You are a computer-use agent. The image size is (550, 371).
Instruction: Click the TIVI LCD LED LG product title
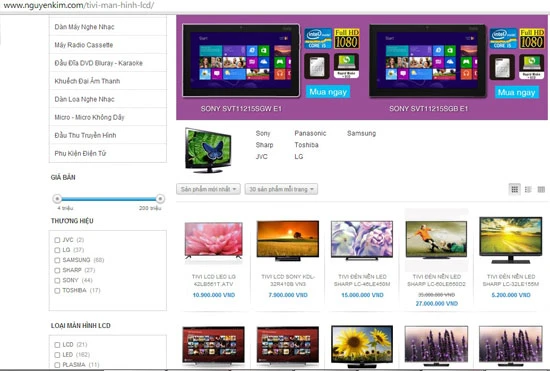tap(214, 280)
